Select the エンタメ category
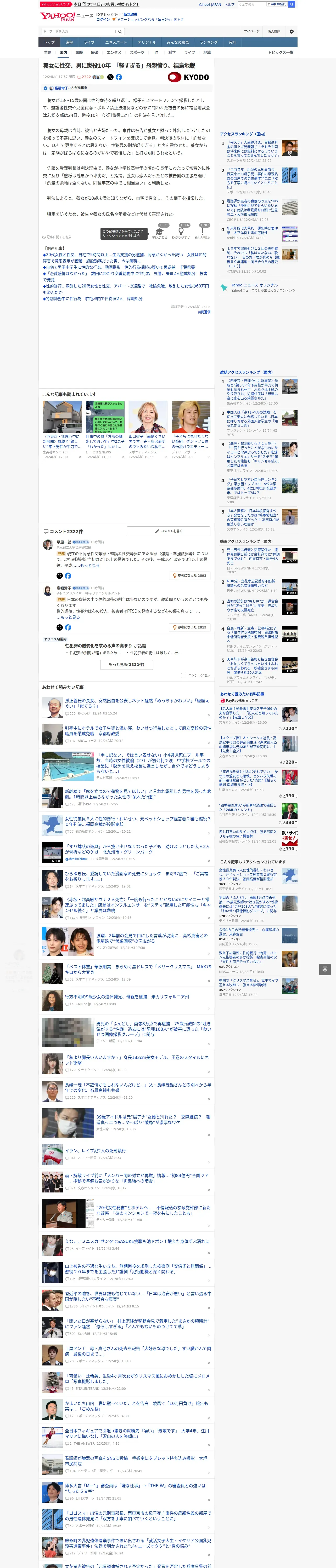Screen dimensions: 336x1568 [114, 52]
